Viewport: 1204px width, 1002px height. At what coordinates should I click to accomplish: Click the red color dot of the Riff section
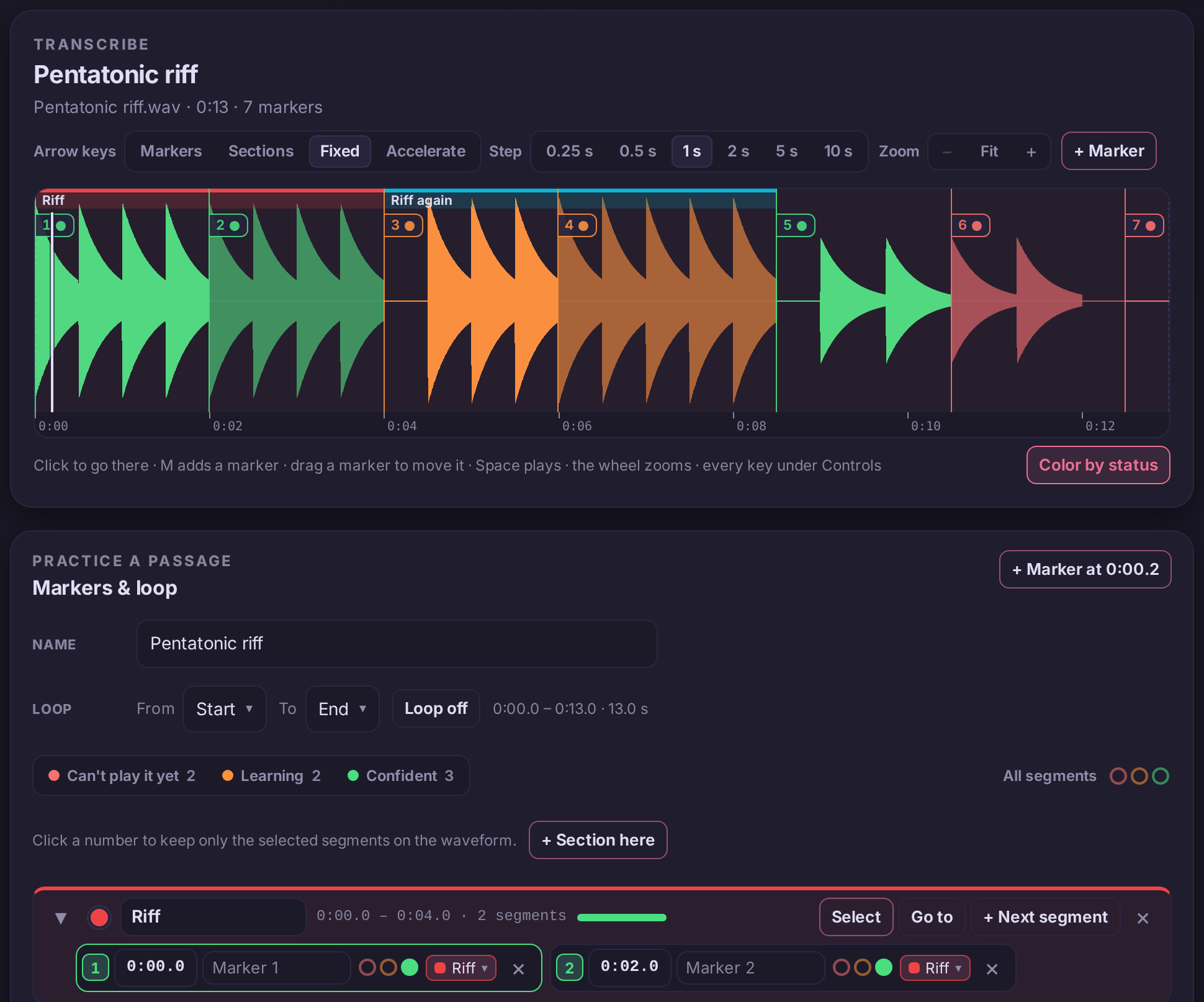pos(99,917)
